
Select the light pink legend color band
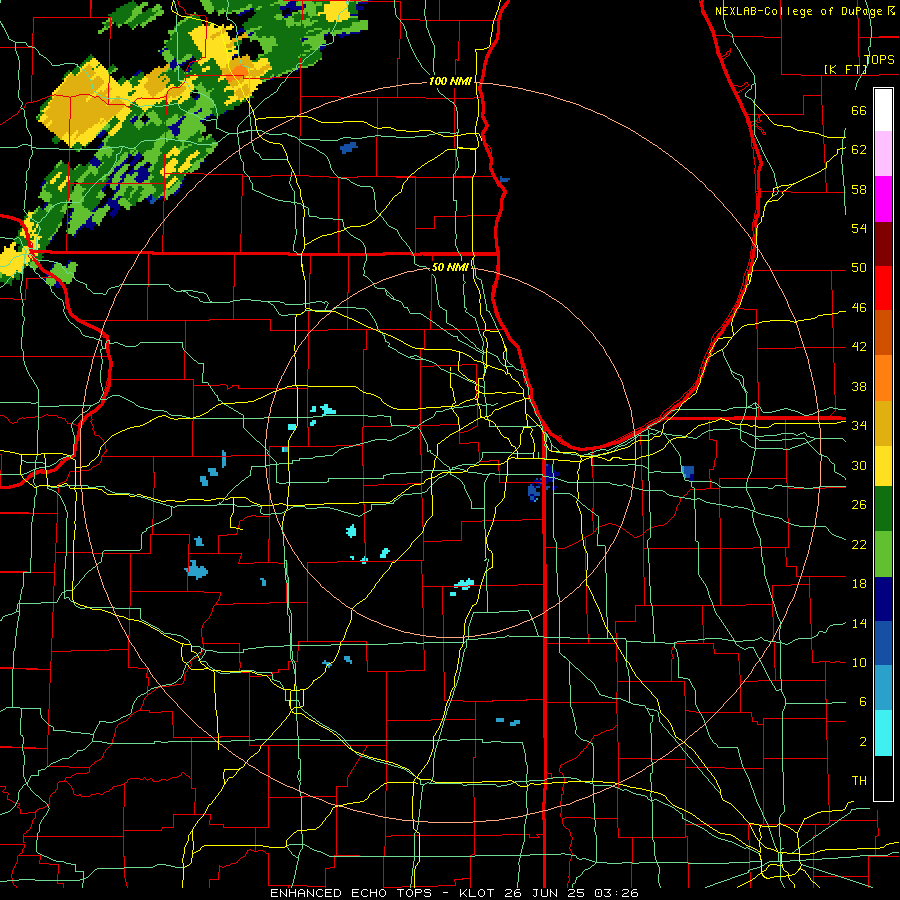coord(883,154)
